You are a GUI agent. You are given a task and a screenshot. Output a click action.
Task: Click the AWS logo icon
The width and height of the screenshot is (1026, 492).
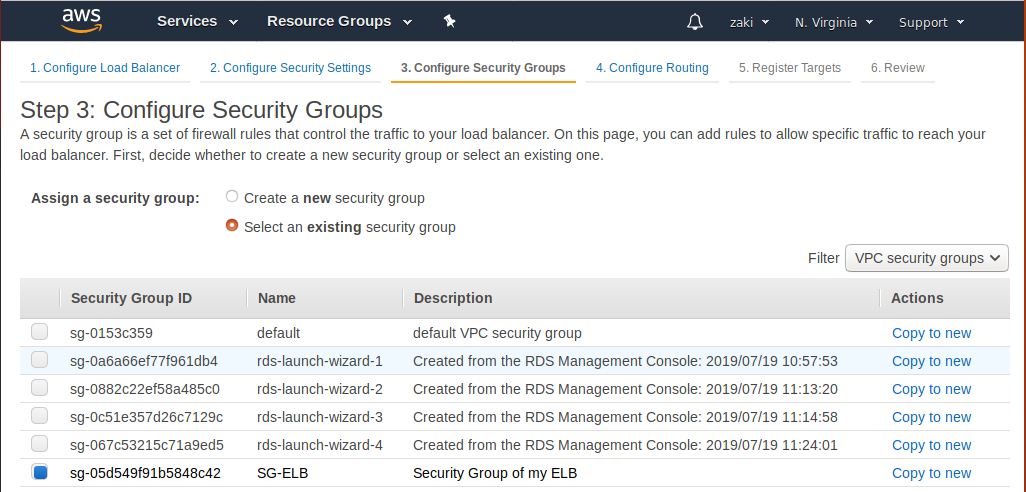pyautogui.click(x=82, y=21)
